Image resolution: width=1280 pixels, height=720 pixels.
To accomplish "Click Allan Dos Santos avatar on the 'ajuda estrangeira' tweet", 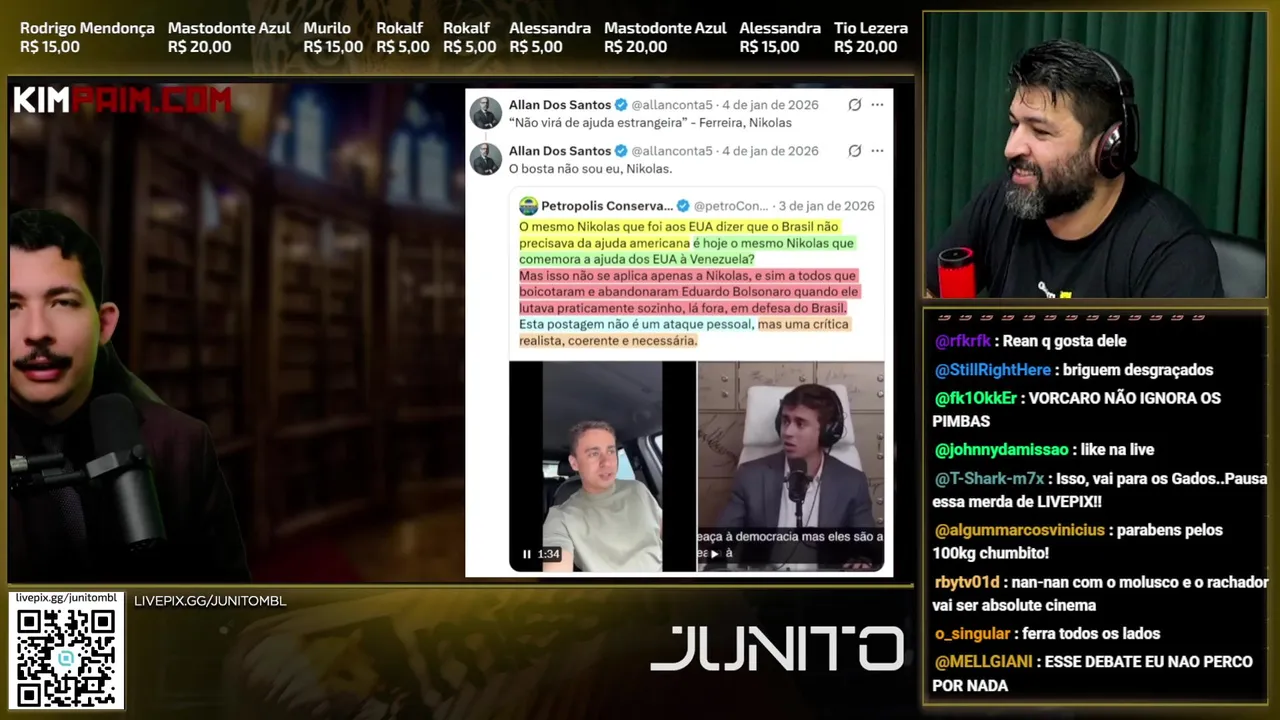I will 486,113.
